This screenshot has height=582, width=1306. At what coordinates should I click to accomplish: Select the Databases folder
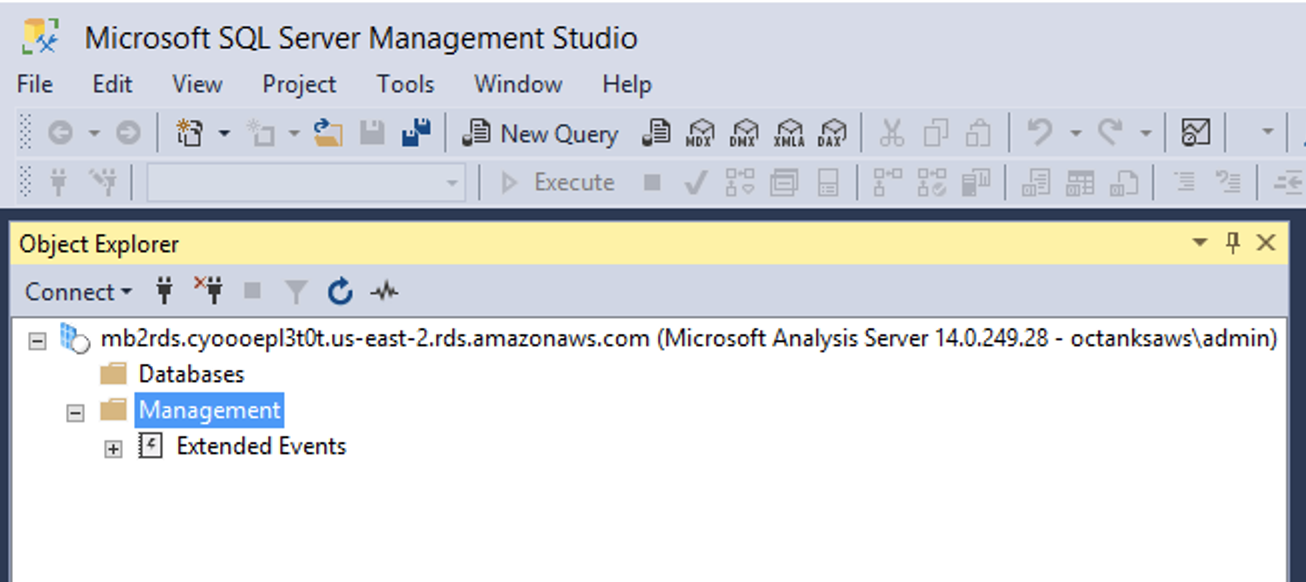pos(191,374)
